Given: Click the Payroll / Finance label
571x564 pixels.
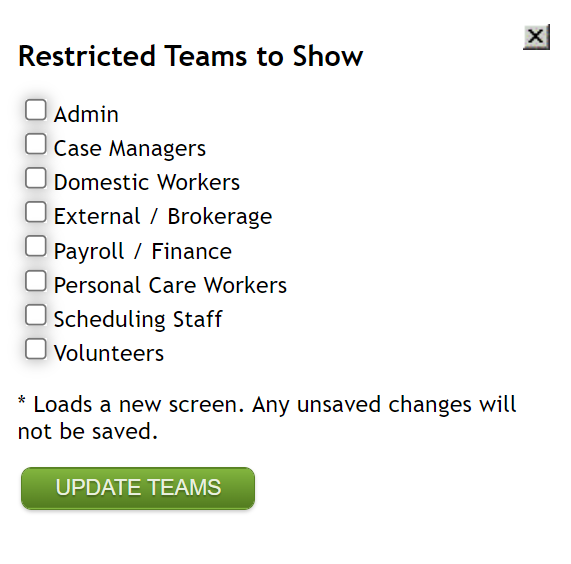Looking at the screenshot, I should coord(143,251).
